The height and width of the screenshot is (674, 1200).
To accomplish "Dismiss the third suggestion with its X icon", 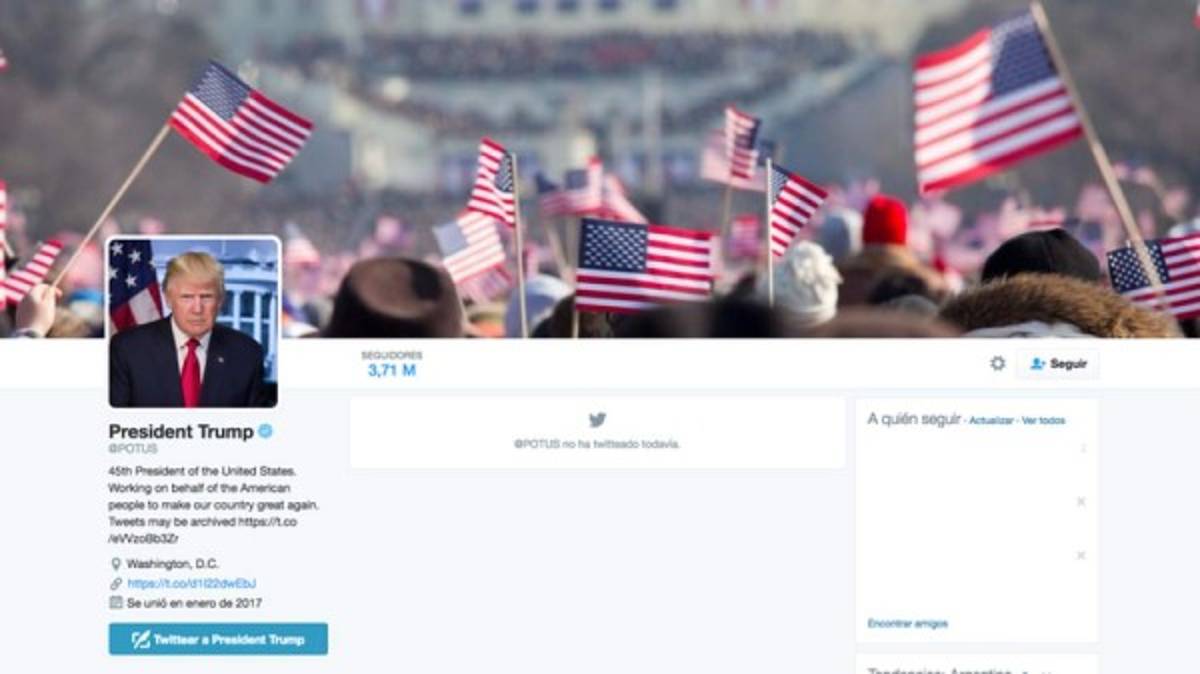I will (1081, 556).
